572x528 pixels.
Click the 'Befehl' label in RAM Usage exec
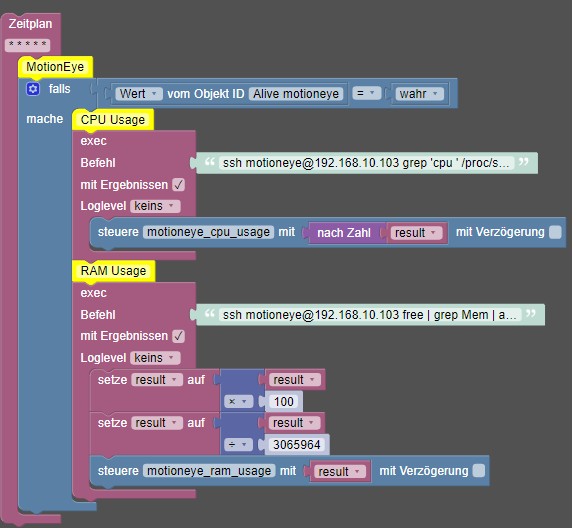(98, 315)
